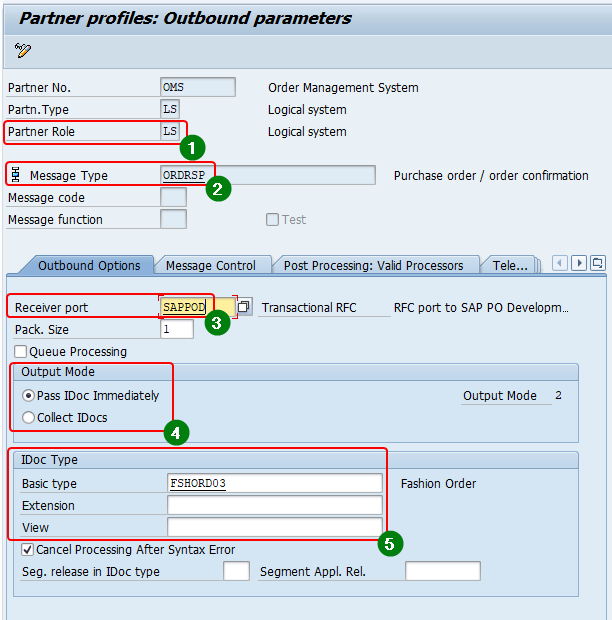Click the Message Type ORDRSP field
The image size is (612, 620).
coord(268,175)
